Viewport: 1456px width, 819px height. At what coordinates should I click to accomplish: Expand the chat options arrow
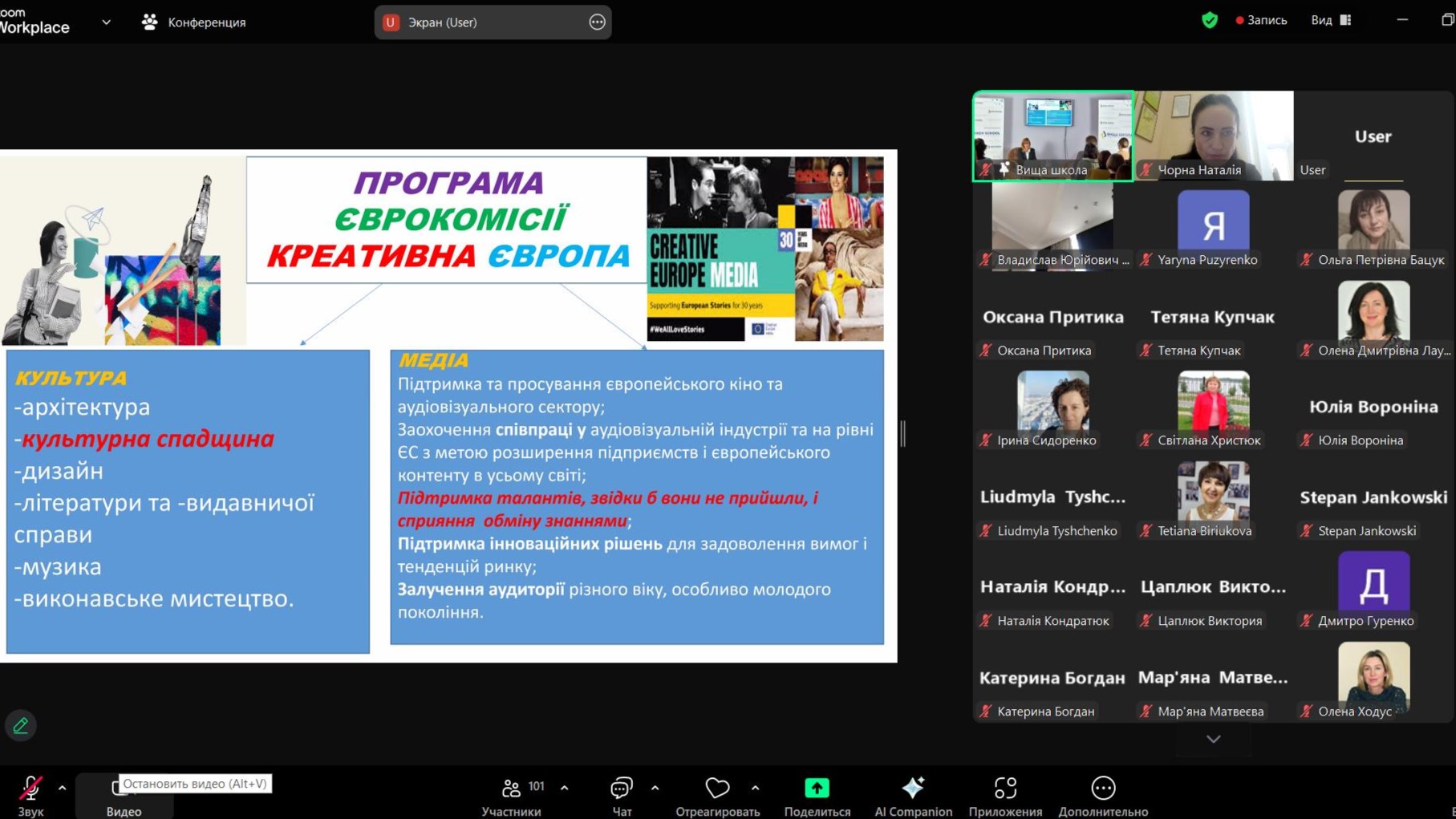point(655,789)
